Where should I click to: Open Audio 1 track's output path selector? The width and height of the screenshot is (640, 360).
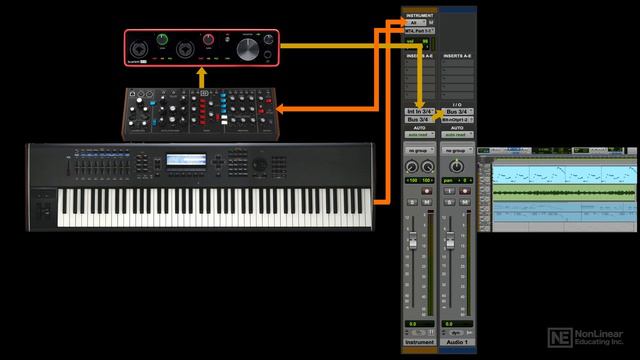point(458,120)
